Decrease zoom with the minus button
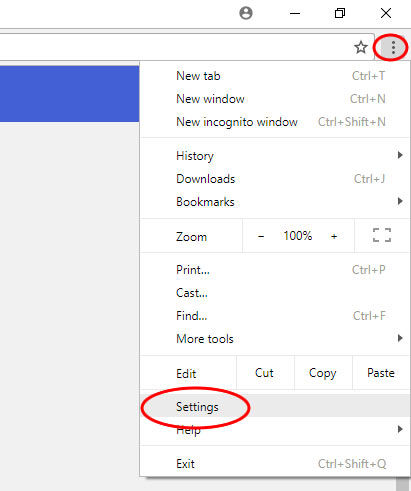 [x=261, y=236]
